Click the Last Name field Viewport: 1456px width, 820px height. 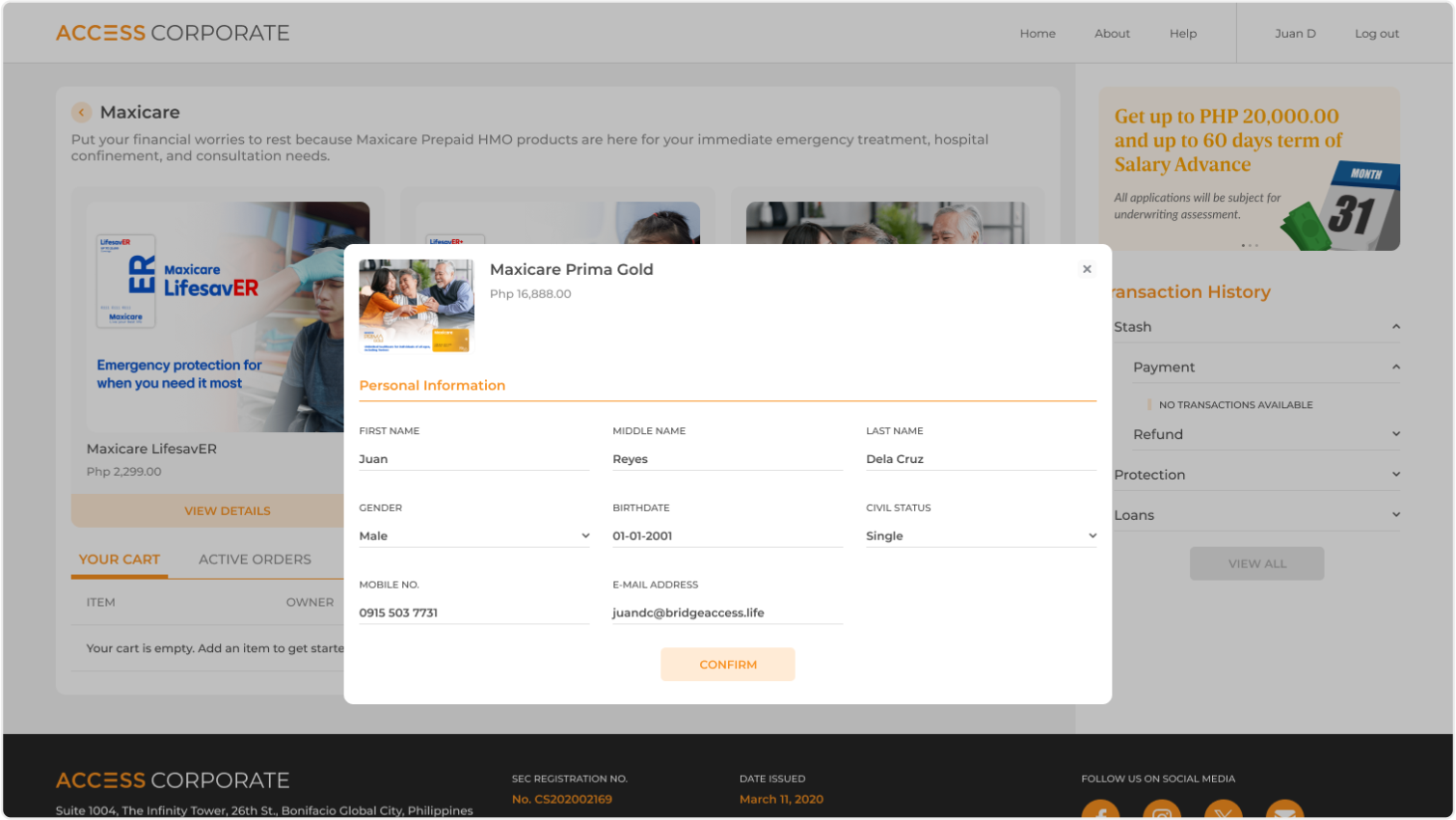982,459
